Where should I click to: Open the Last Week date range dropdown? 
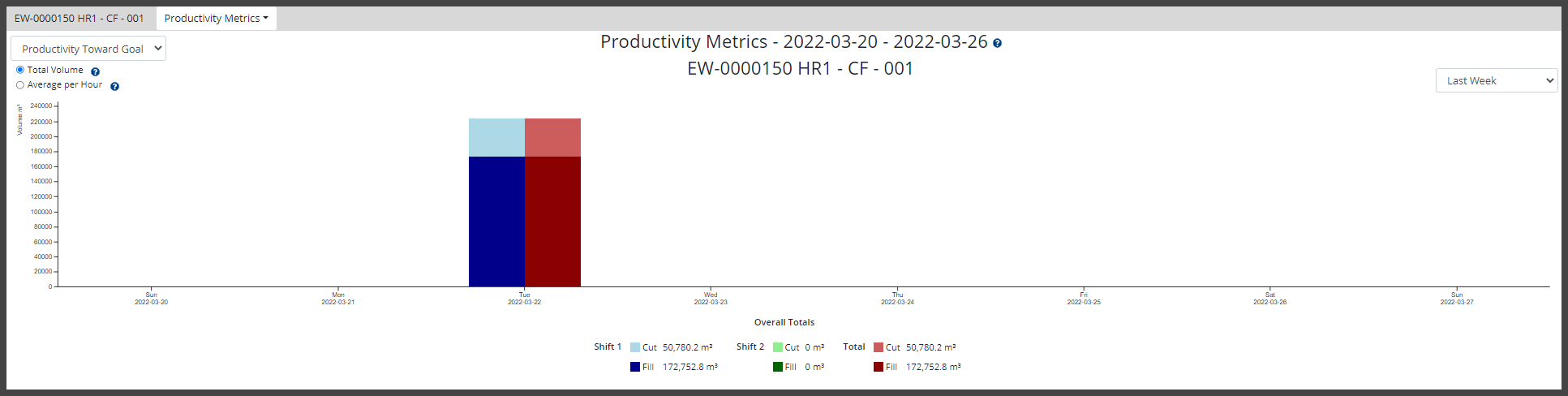1496,80
